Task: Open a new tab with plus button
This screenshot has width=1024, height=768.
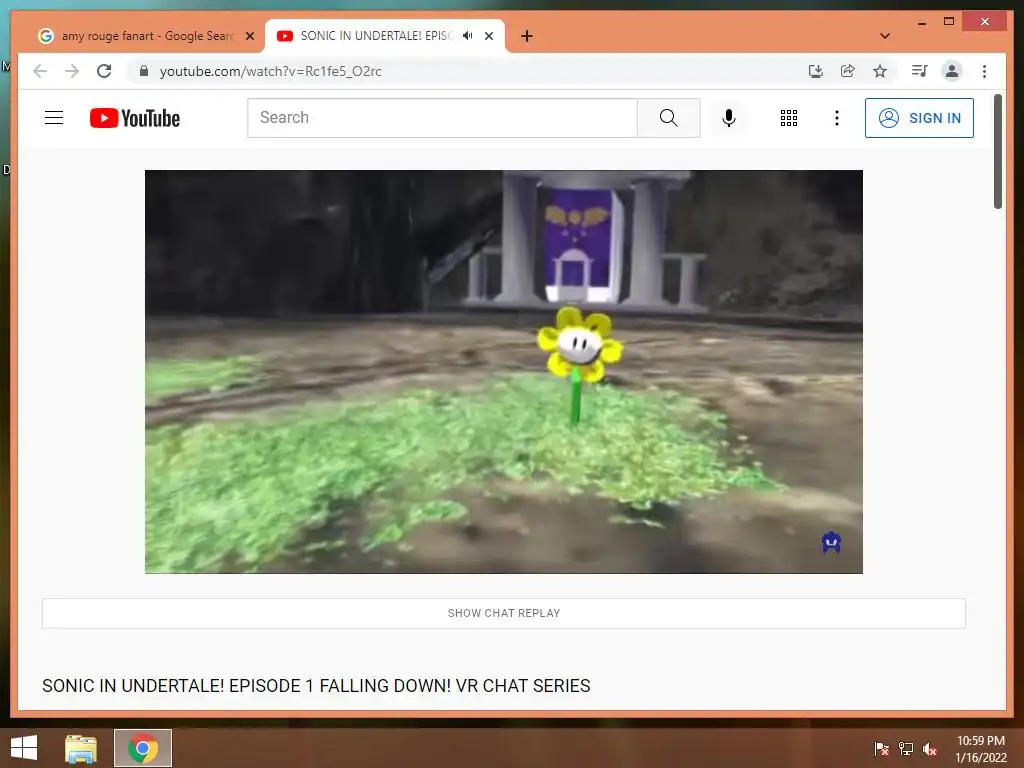Action: (x=526, y=37)
